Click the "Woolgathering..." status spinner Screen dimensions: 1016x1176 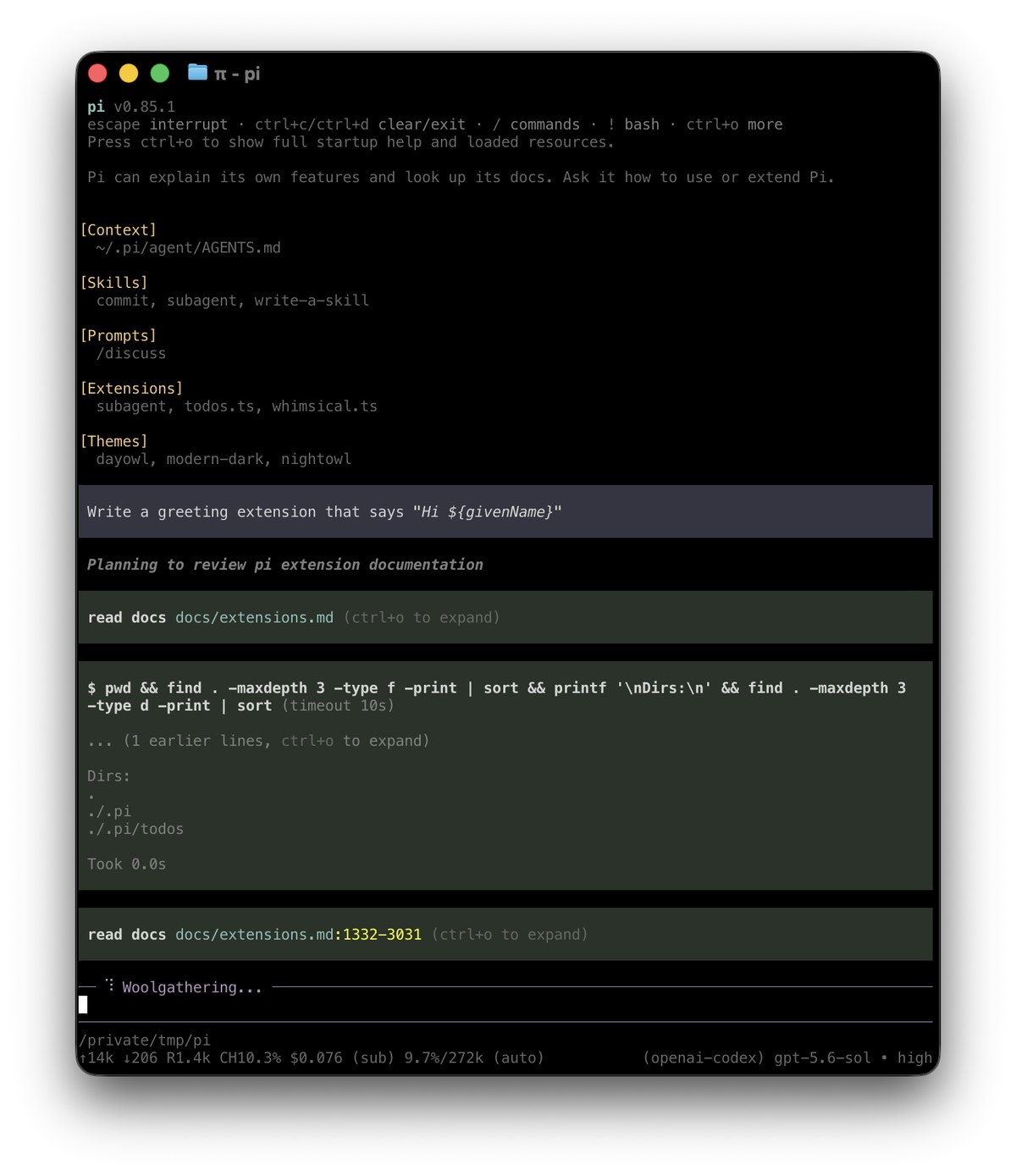click(x=184, y=987)
